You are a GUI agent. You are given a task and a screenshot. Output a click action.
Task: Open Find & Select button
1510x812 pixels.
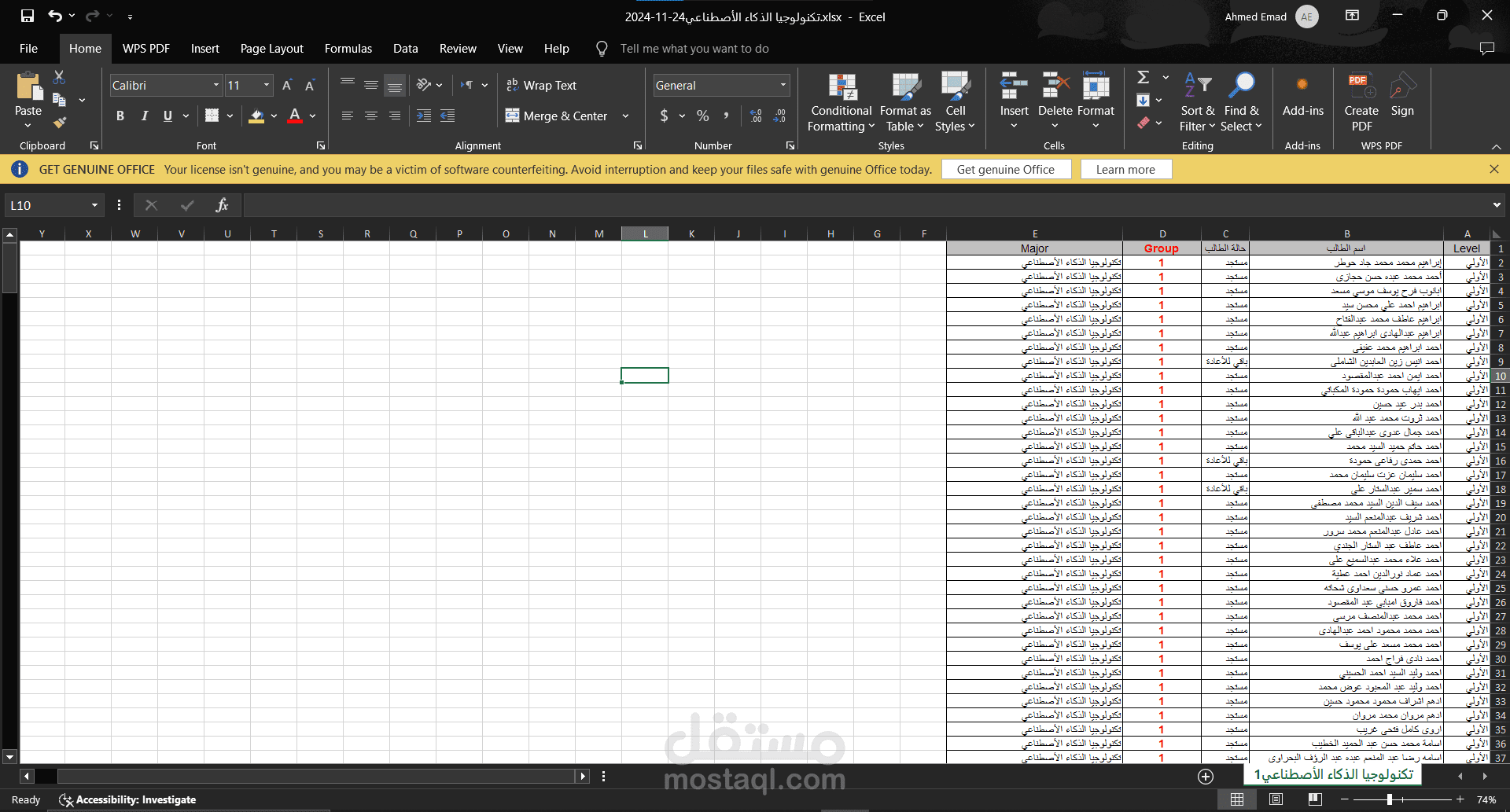[1242, 102]
